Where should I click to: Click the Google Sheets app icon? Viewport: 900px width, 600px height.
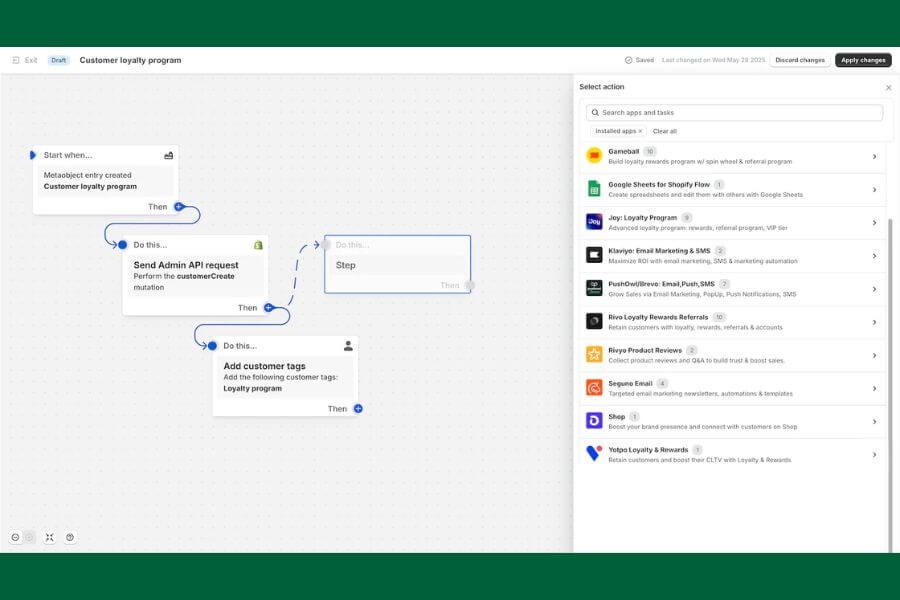coord(594,189)
